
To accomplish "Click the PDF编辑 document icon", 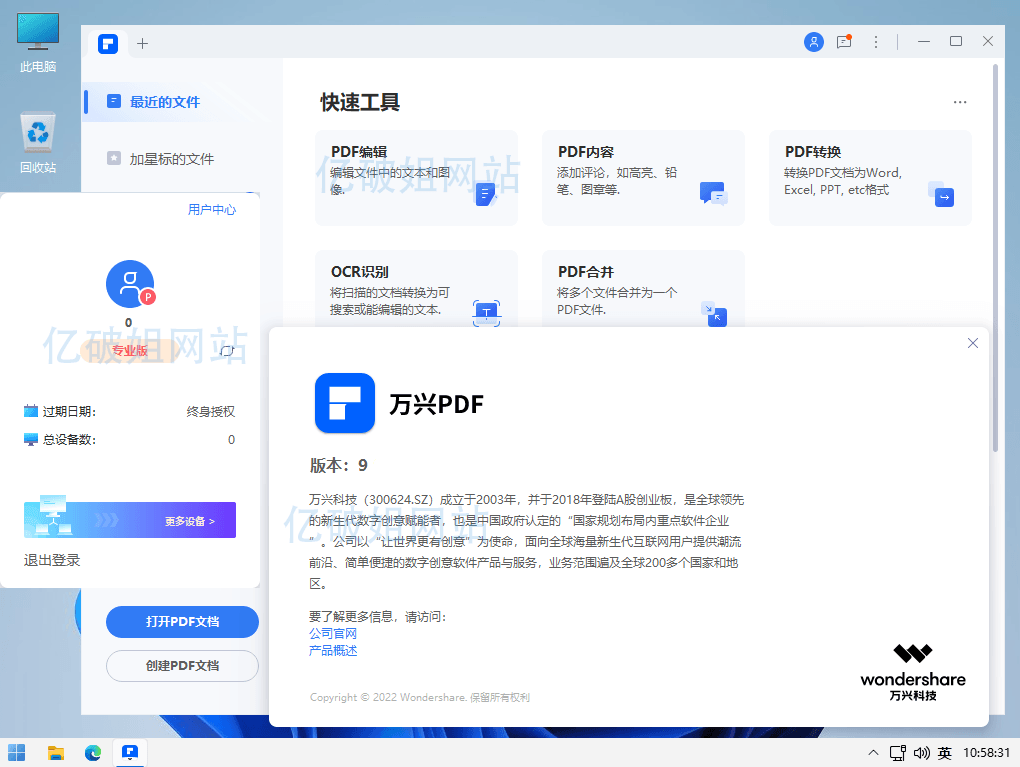I will 486,194.
